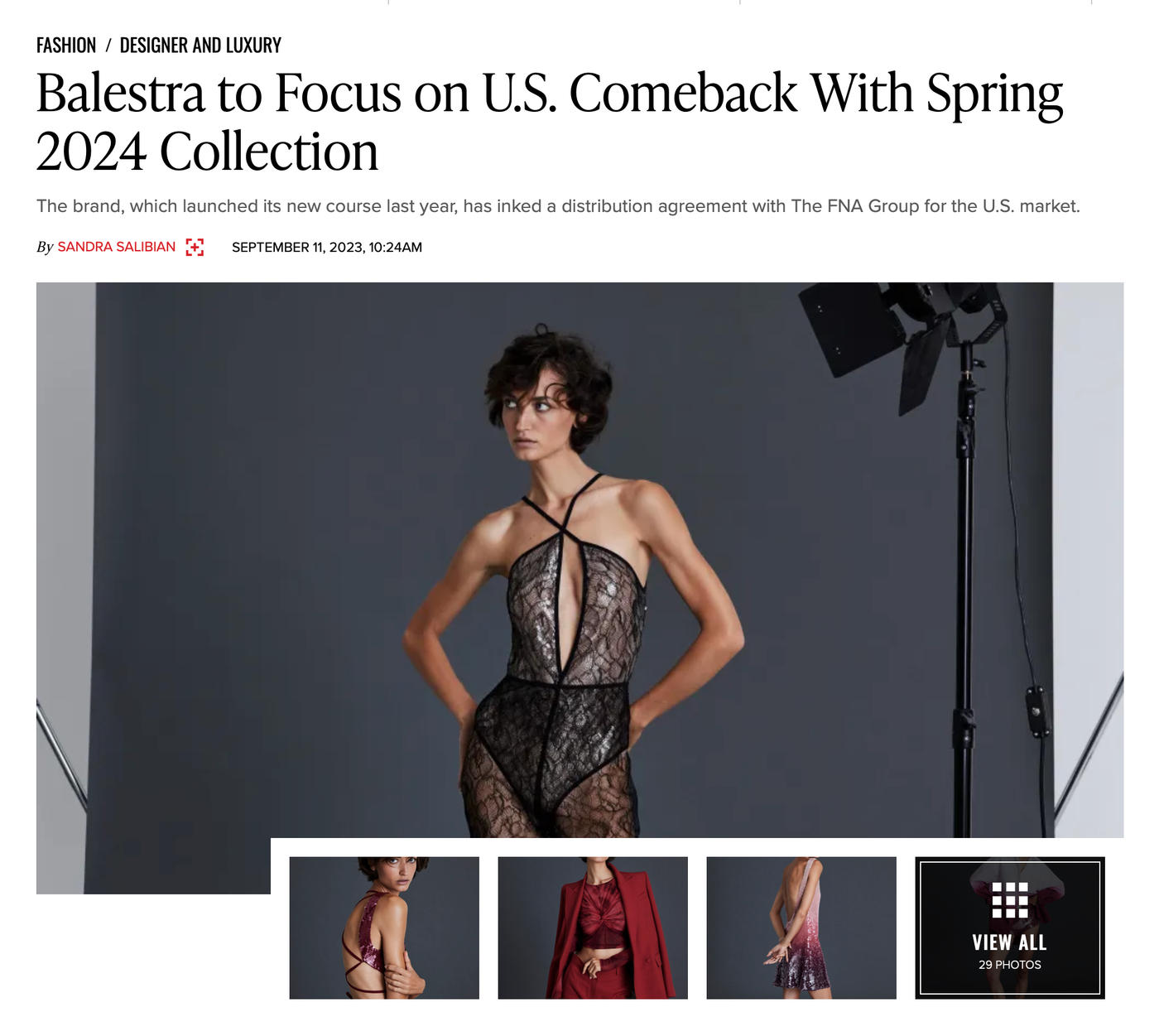Click the grid icon in View All tile
This screenshot has height=1036, width=1159.
(1010, 900)
